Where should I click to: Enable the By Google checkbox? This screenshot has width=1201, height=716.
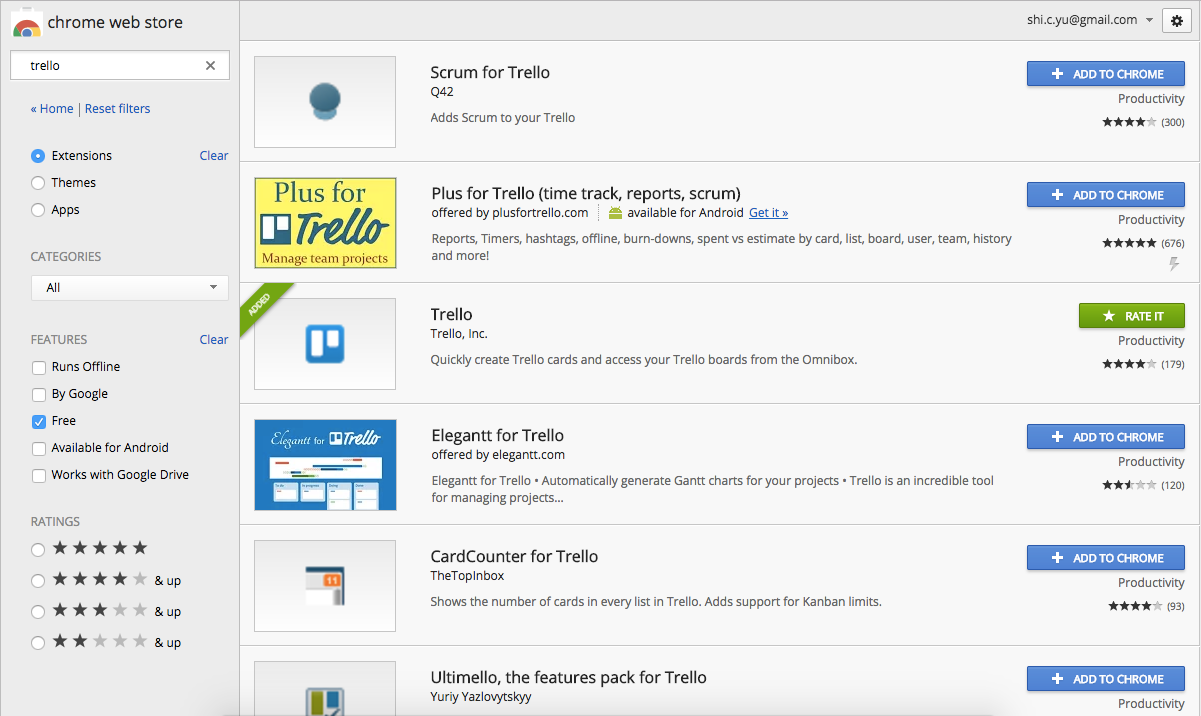point(39,394)
